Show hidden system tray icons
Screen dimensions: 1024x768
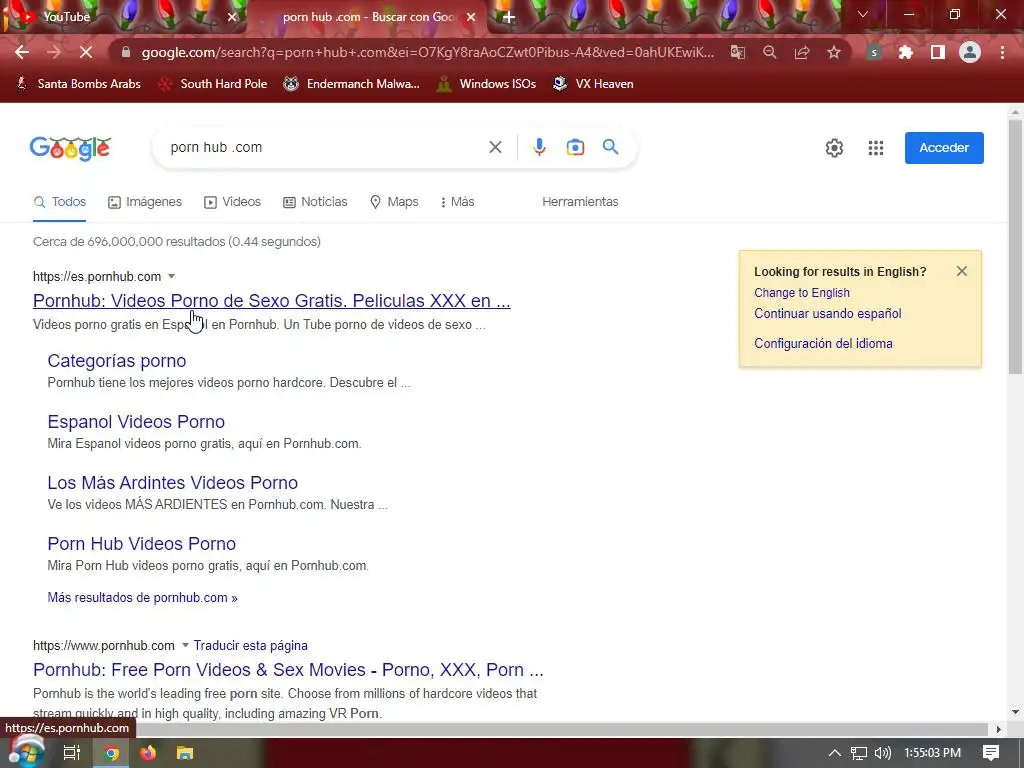click(x=835, y=753)
